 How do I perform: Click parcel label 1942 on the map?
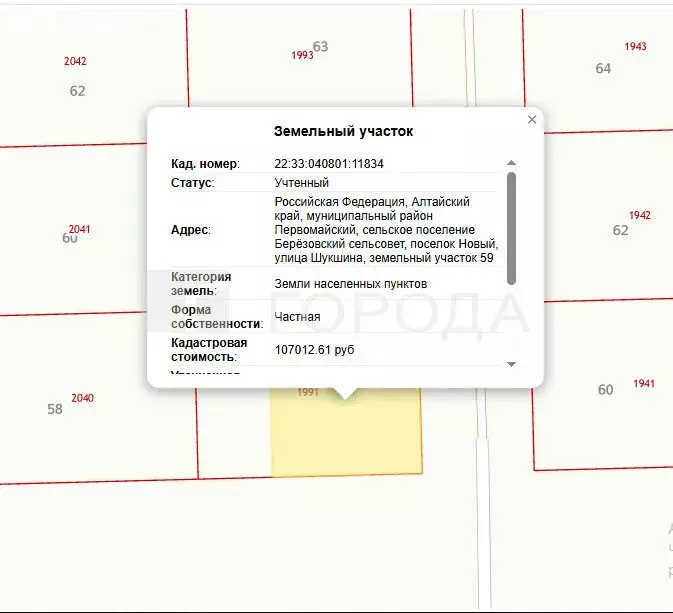click(x=640, y=215)
